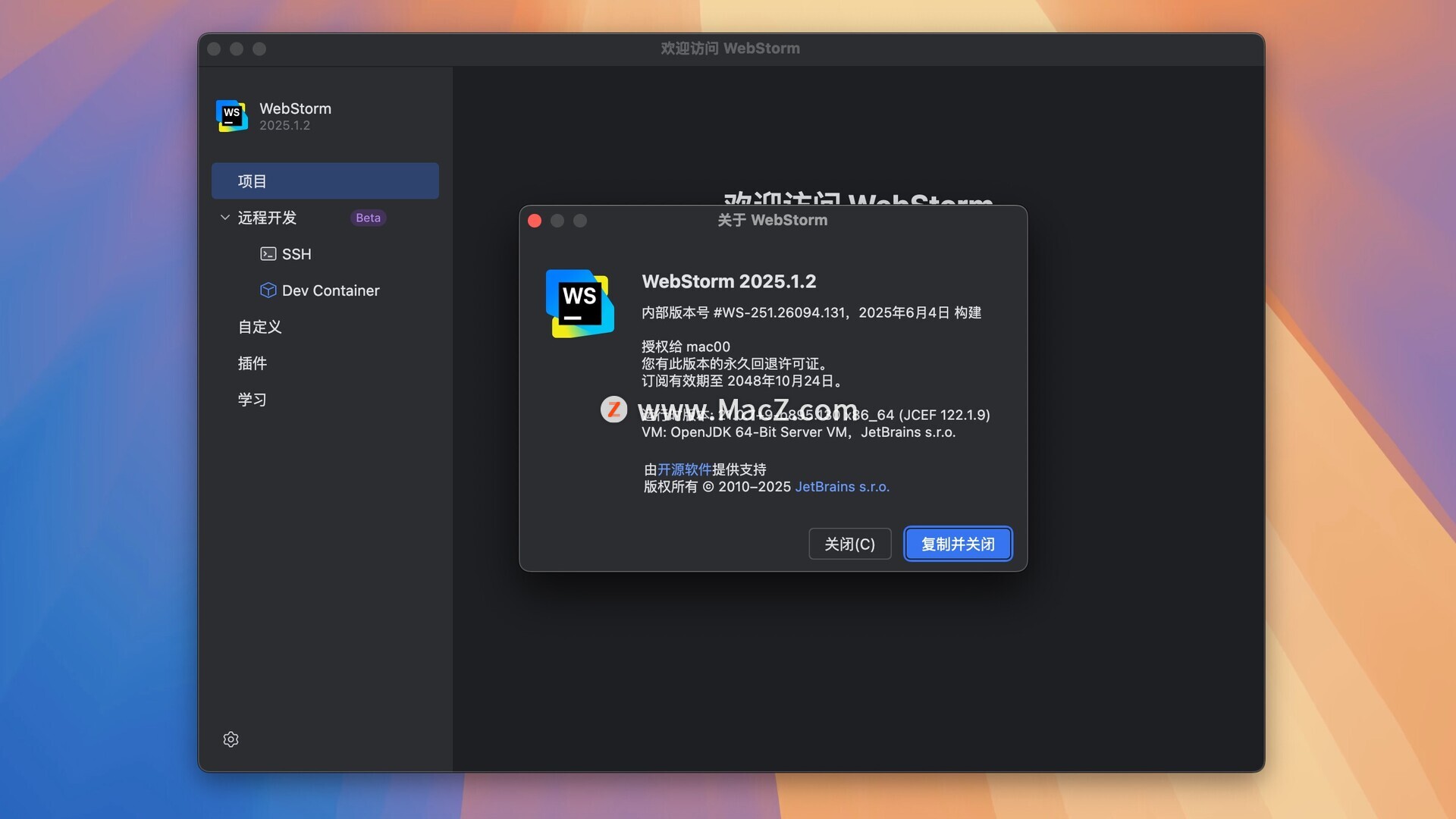Open the 远程开发 section
The height and width of the screenshot is (819, 1456).
pyautogui.click(x=267, y=218)
